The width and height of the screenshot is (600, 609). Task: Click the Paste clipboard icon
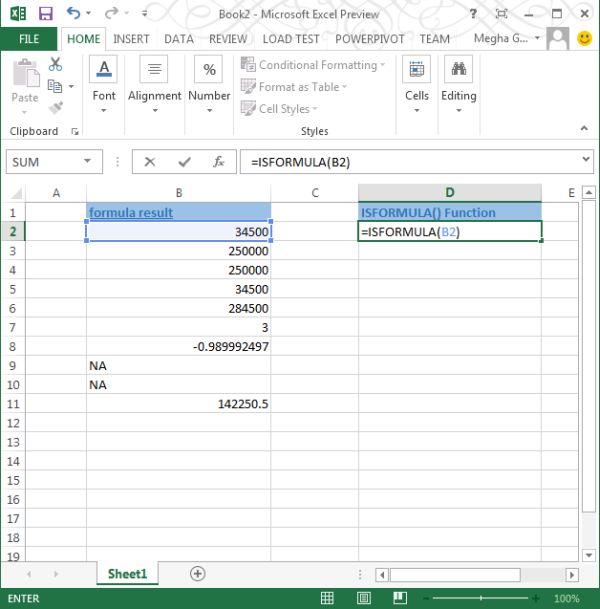point(26,73)
